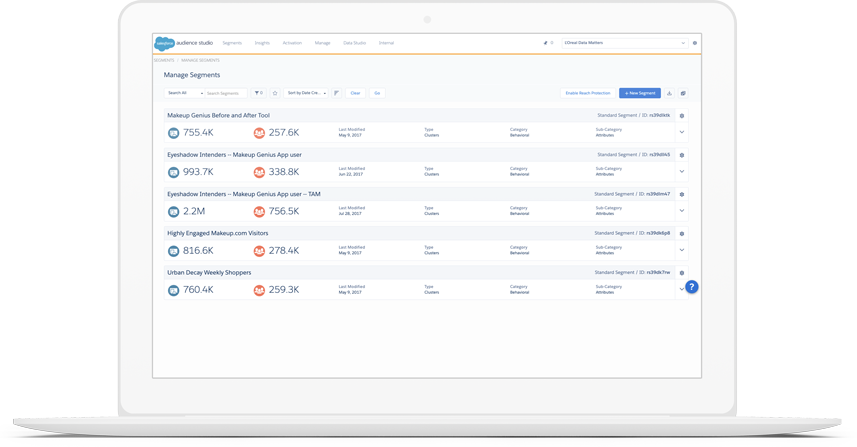Open the Sort by Date dropdown
This screenshot has width=857, height=447.
click(306, 93)
